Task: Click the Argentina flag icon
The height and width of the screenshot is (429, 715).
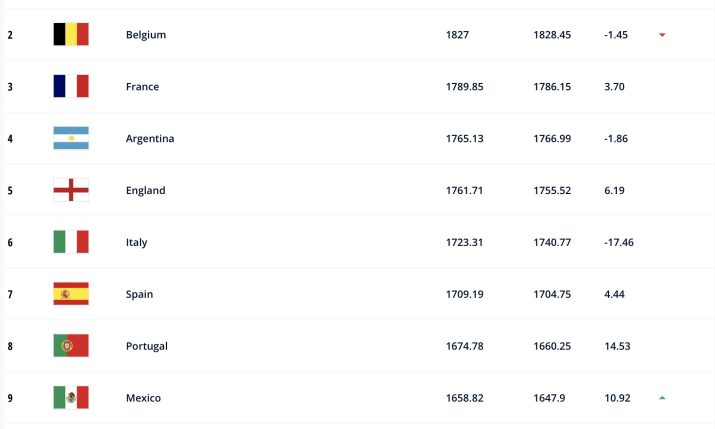Action: coord(71,139)
